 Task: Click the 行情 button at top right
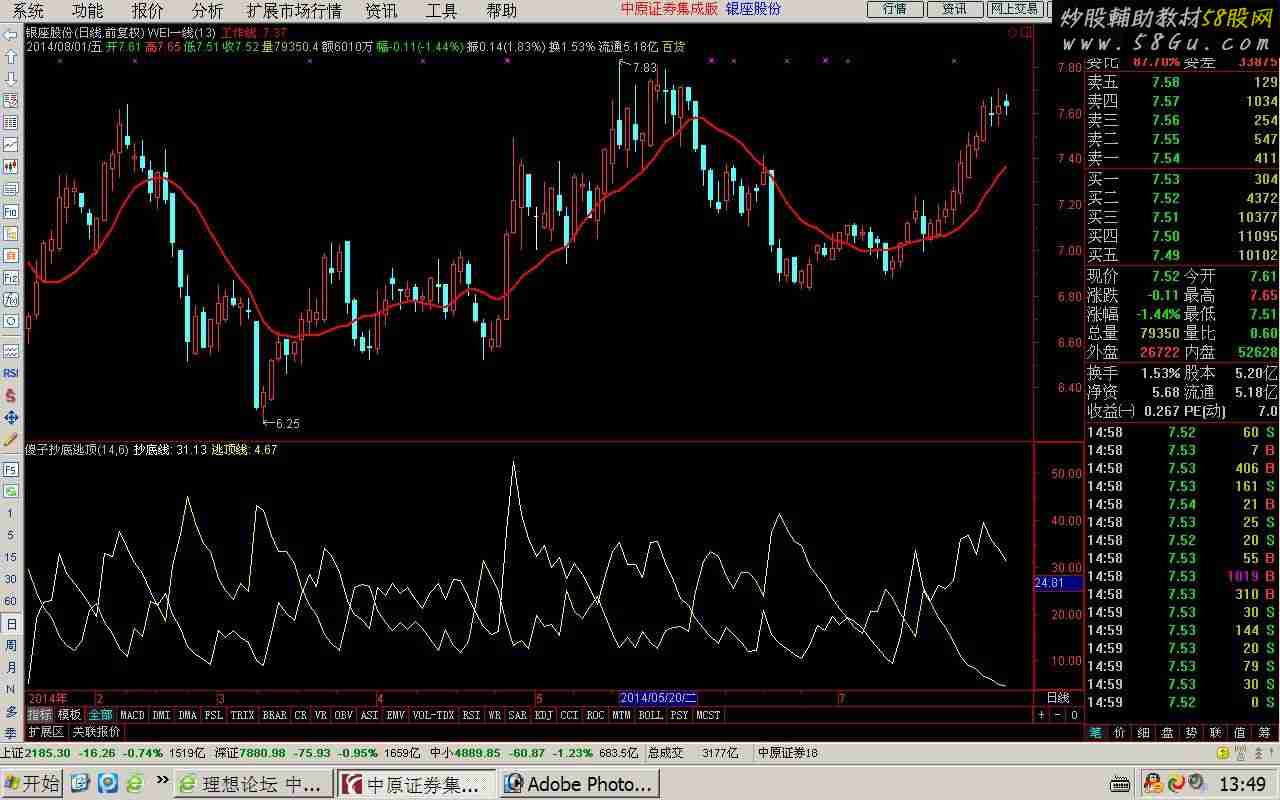pos(894,9)
